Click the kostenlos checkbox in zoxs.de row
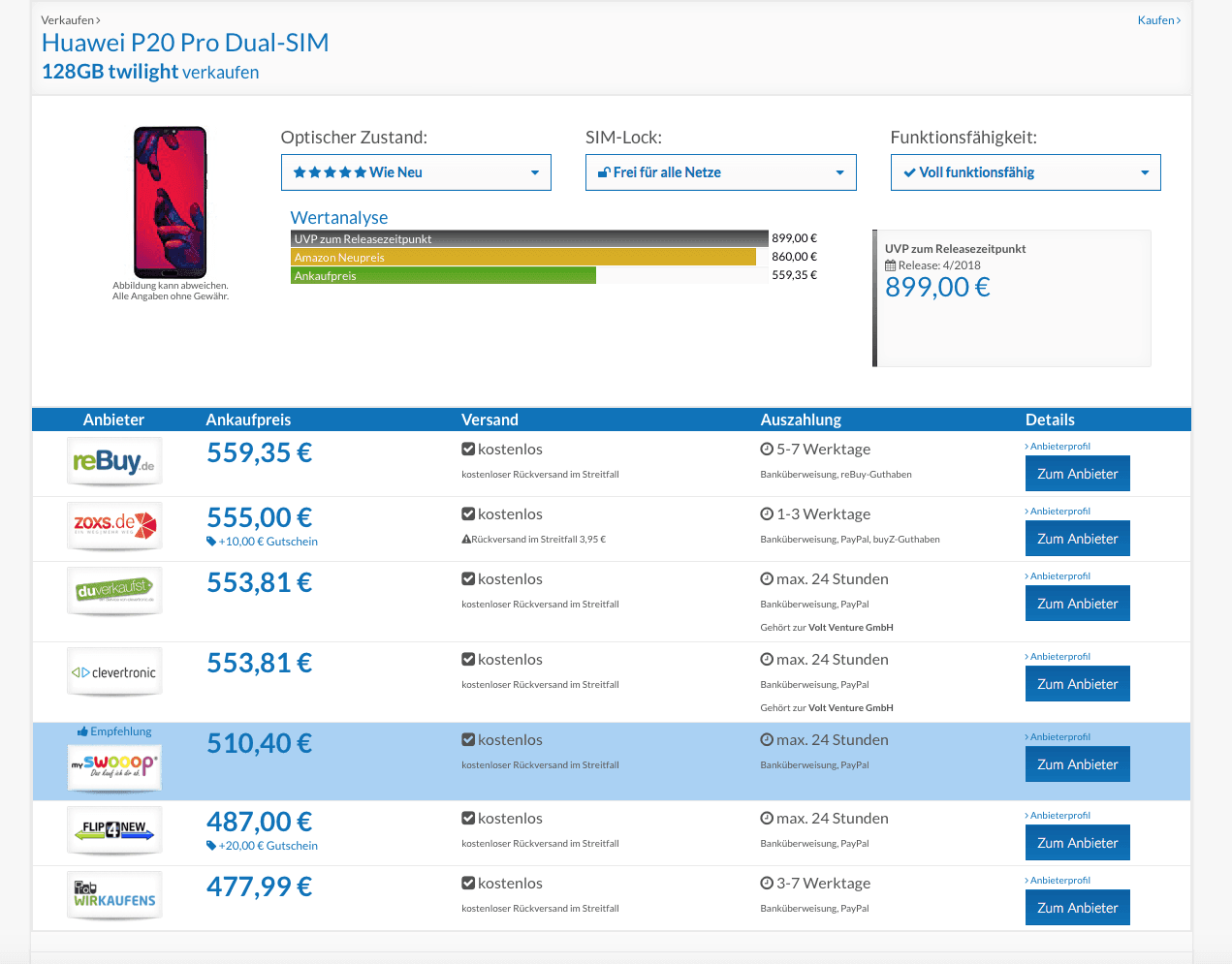 click(468, 514)
